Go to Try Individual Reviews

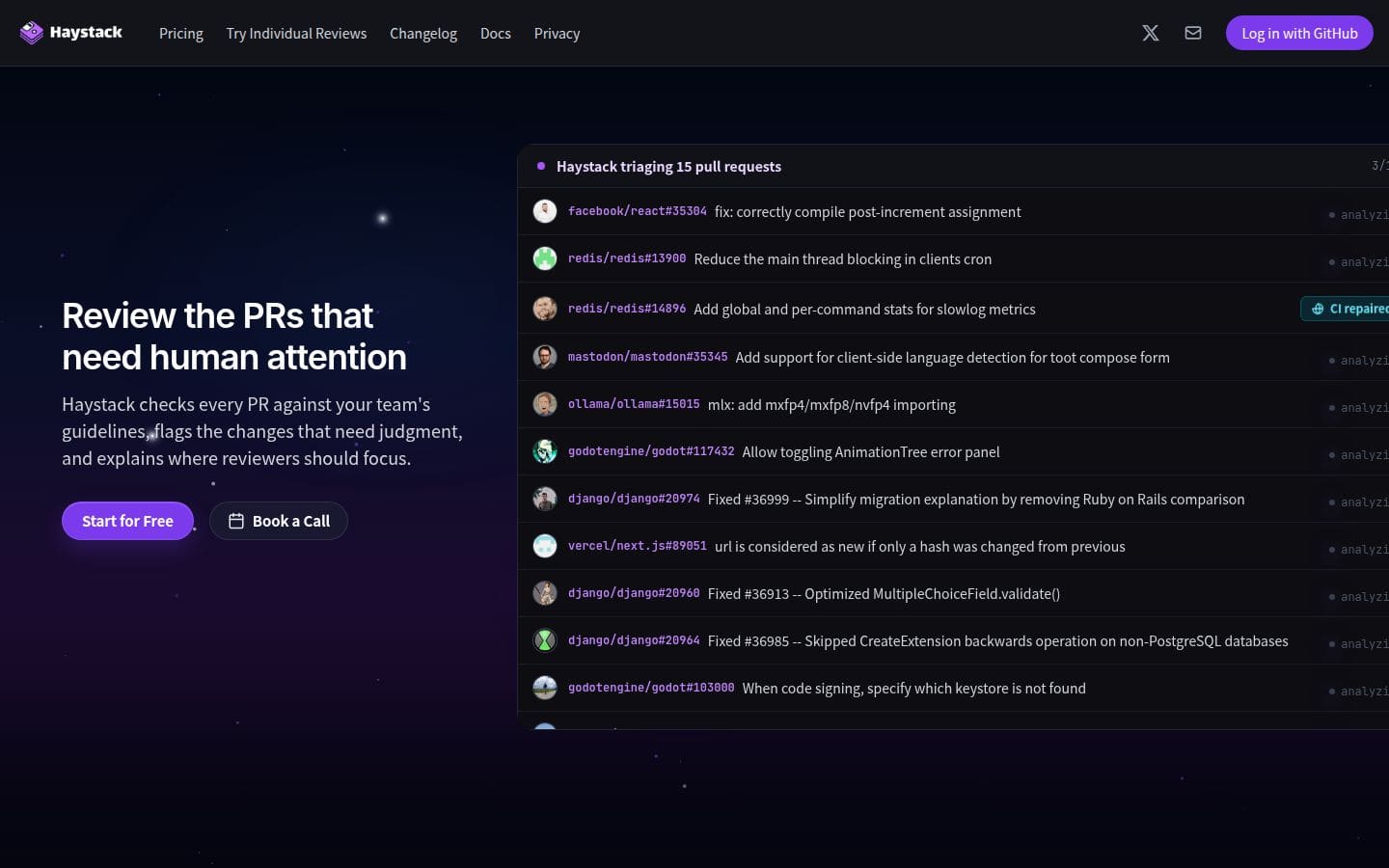tap(296, 33)
